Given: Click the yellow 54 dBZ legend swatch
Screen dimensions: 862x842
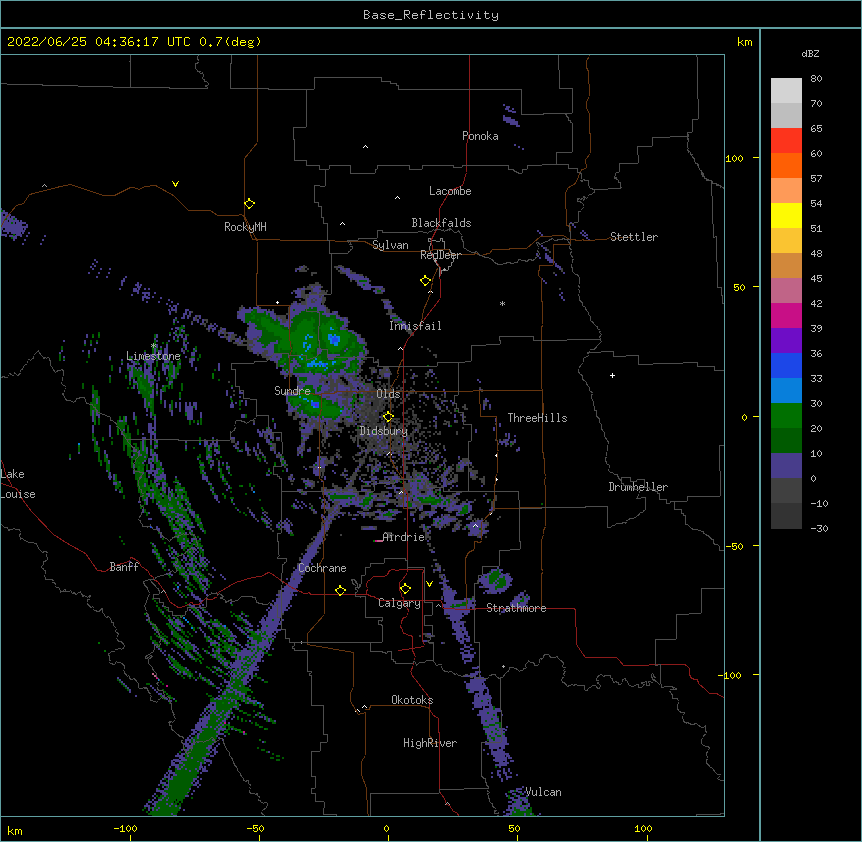Looking at the screenshot, I should coord(786,215).
